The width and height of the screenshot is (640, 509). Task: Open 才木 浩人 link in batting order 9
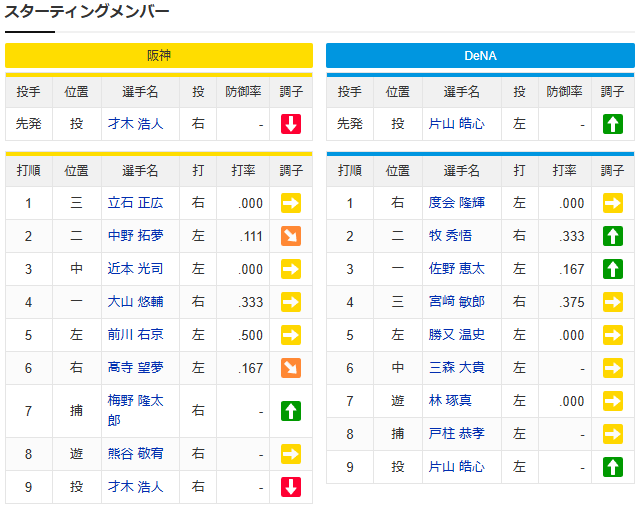point(136,487)
